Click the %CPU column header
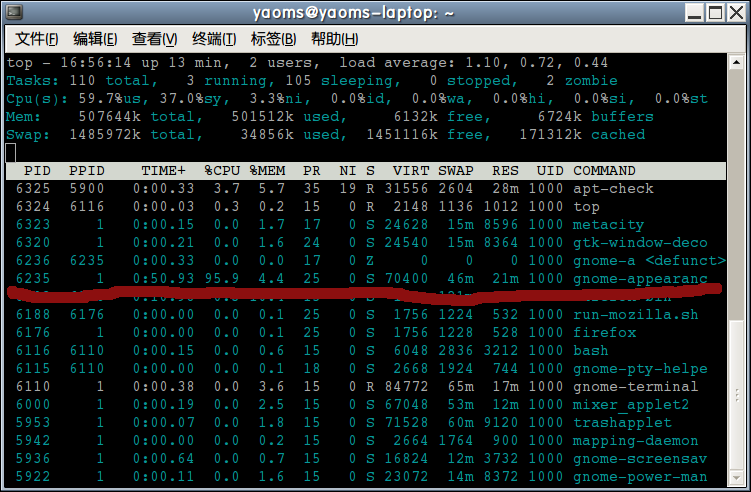 [222, 171]
